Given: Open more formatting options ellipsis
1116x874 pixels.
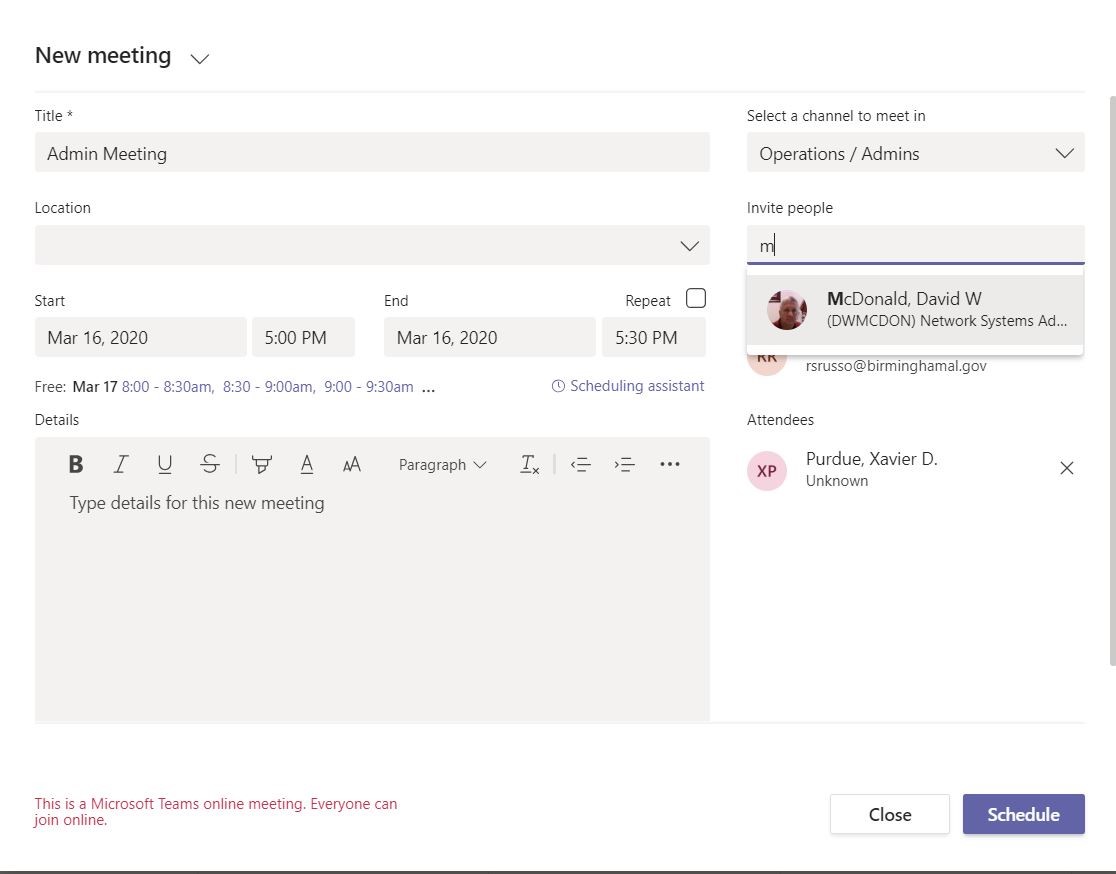Looking at the screenshot, I should [670, 464].
